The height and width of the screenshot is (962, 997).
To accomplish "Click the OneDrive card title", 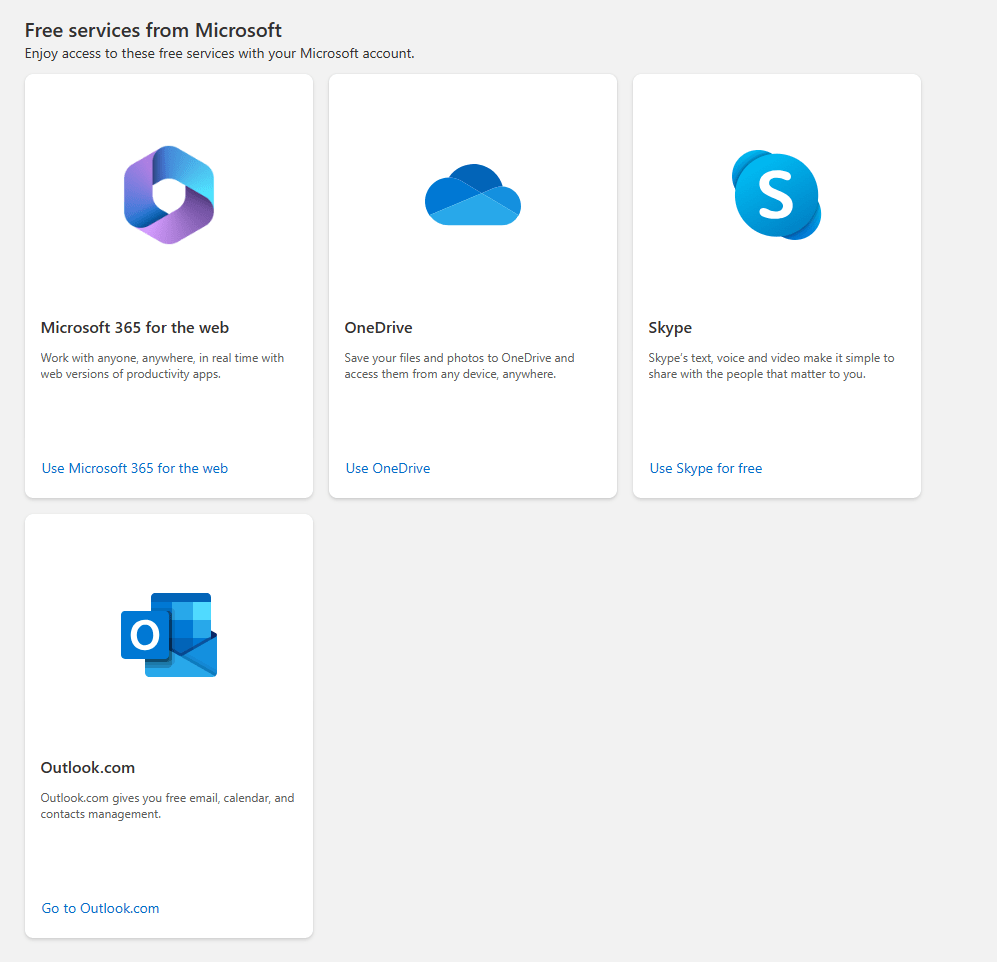I will pyautogui.click(x=379, y=327).
